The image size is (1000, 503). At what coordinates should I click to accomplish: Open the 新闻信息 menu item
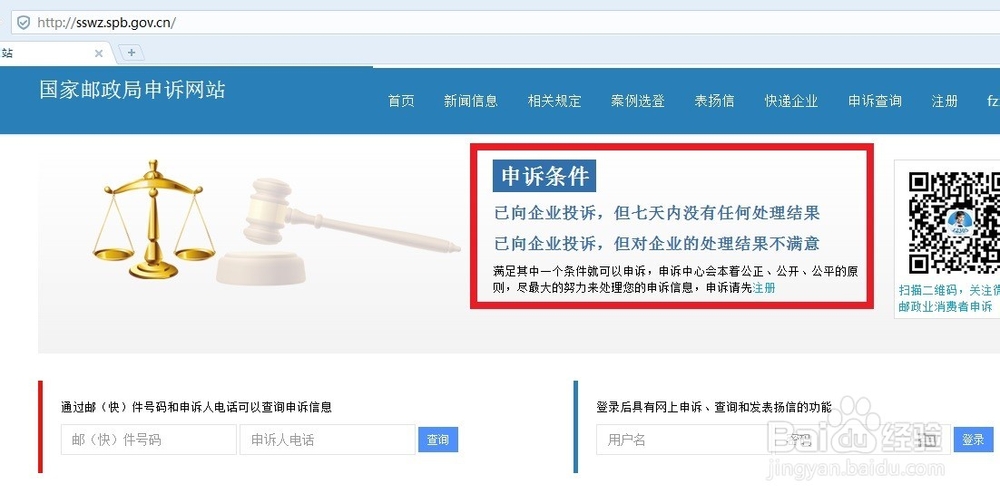pyautogui.click(x=471, y=101)
